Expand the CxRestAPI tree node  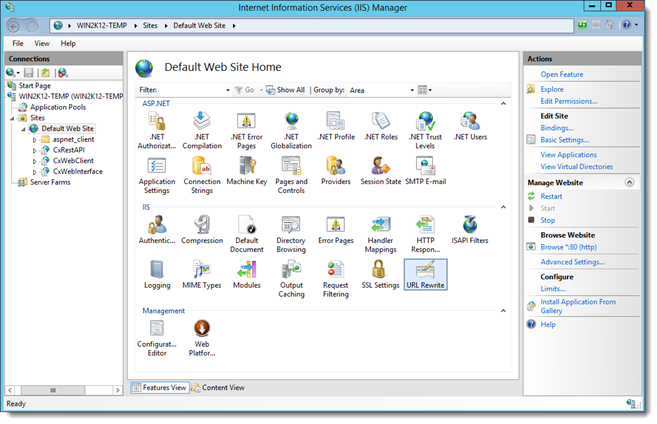35,150
